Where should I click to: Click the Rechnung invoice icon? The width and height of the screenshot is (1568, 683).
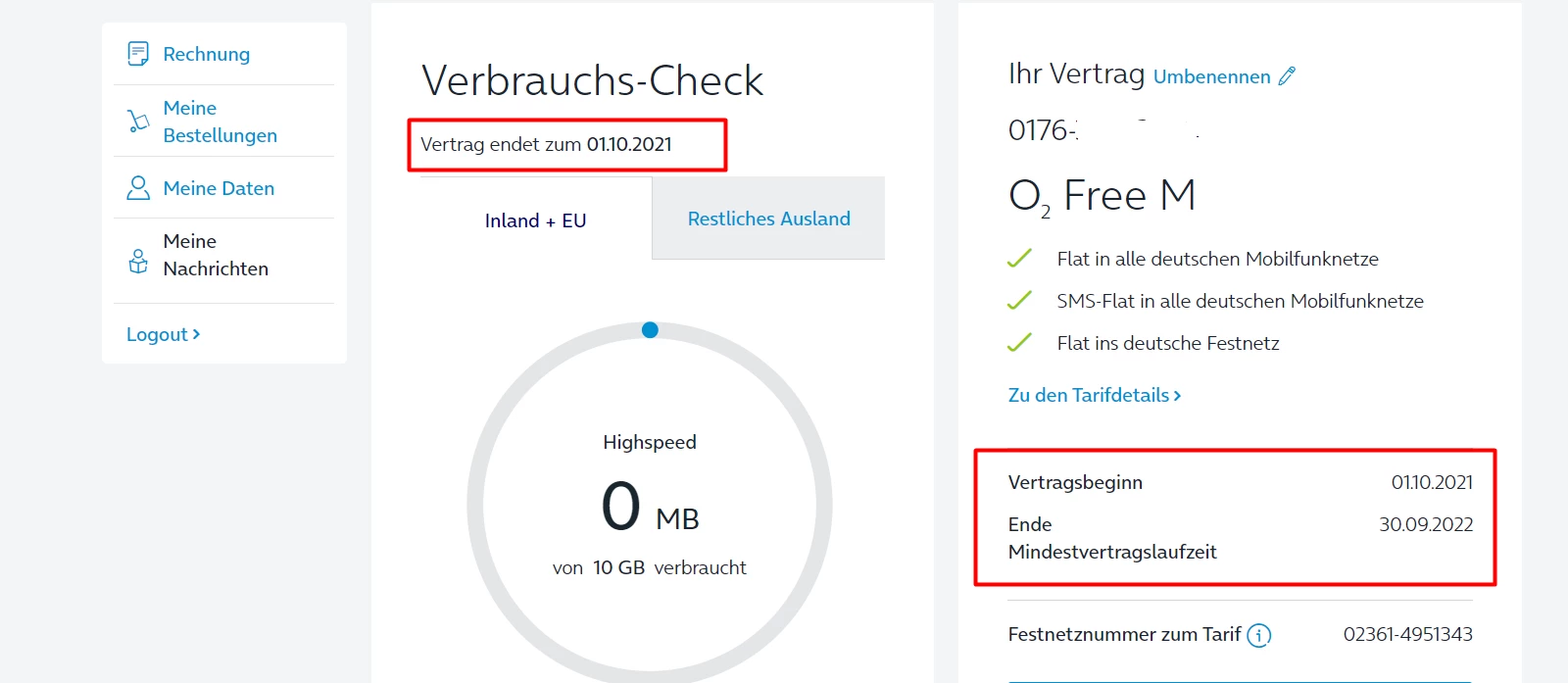click(x=138, y=53)
